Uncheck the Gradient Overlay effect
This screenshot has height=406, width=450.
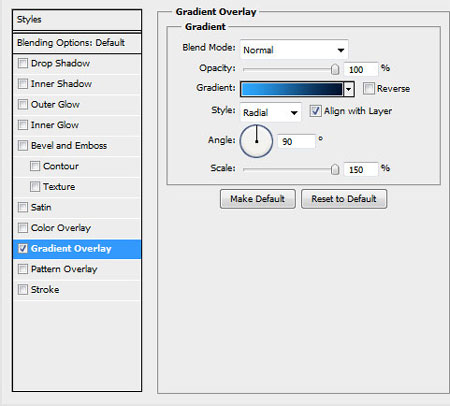click(23, 248)
